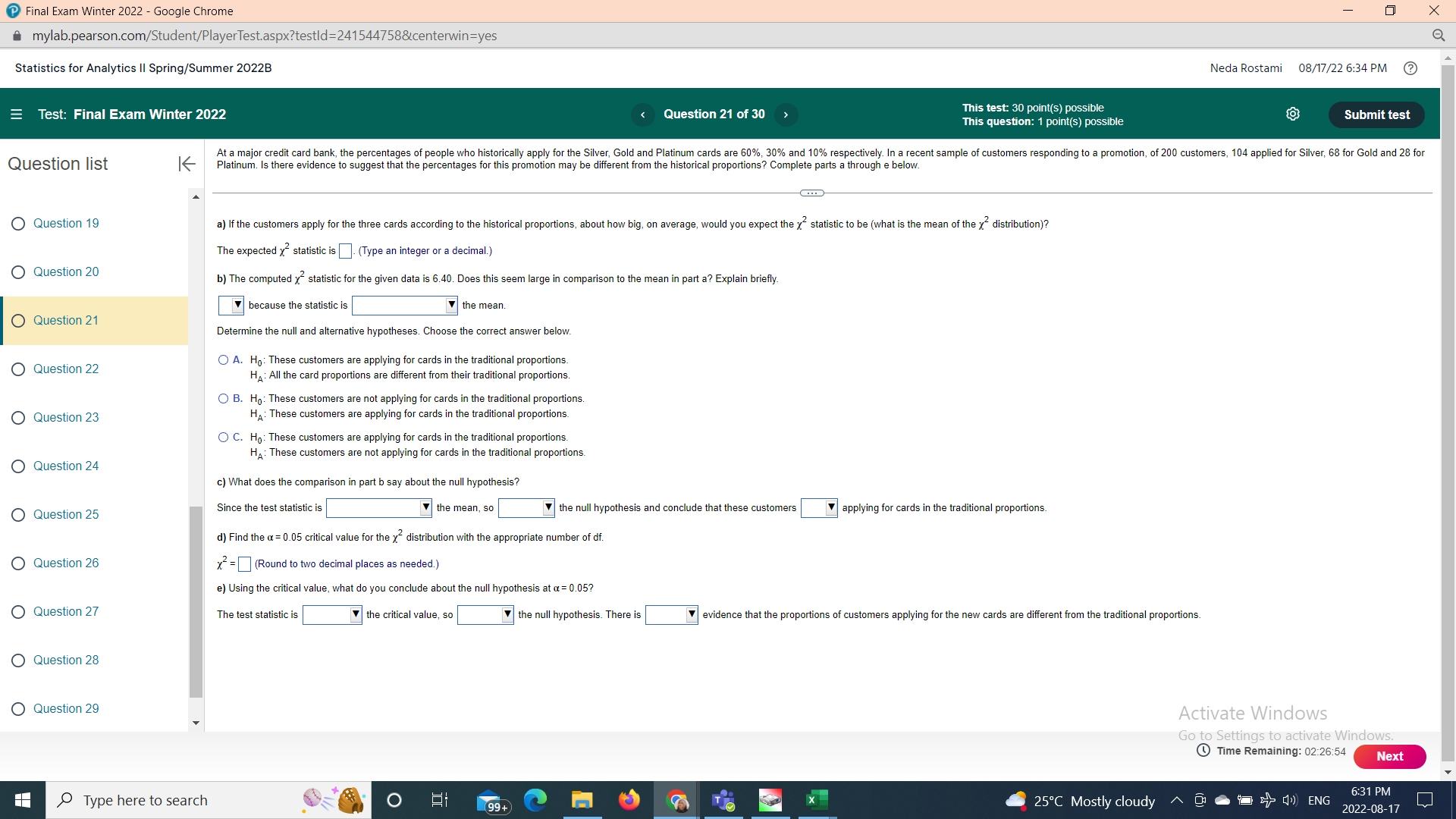Select answer choice B for the hypotheses
The image size is (1456, 819).
(222, 398)
